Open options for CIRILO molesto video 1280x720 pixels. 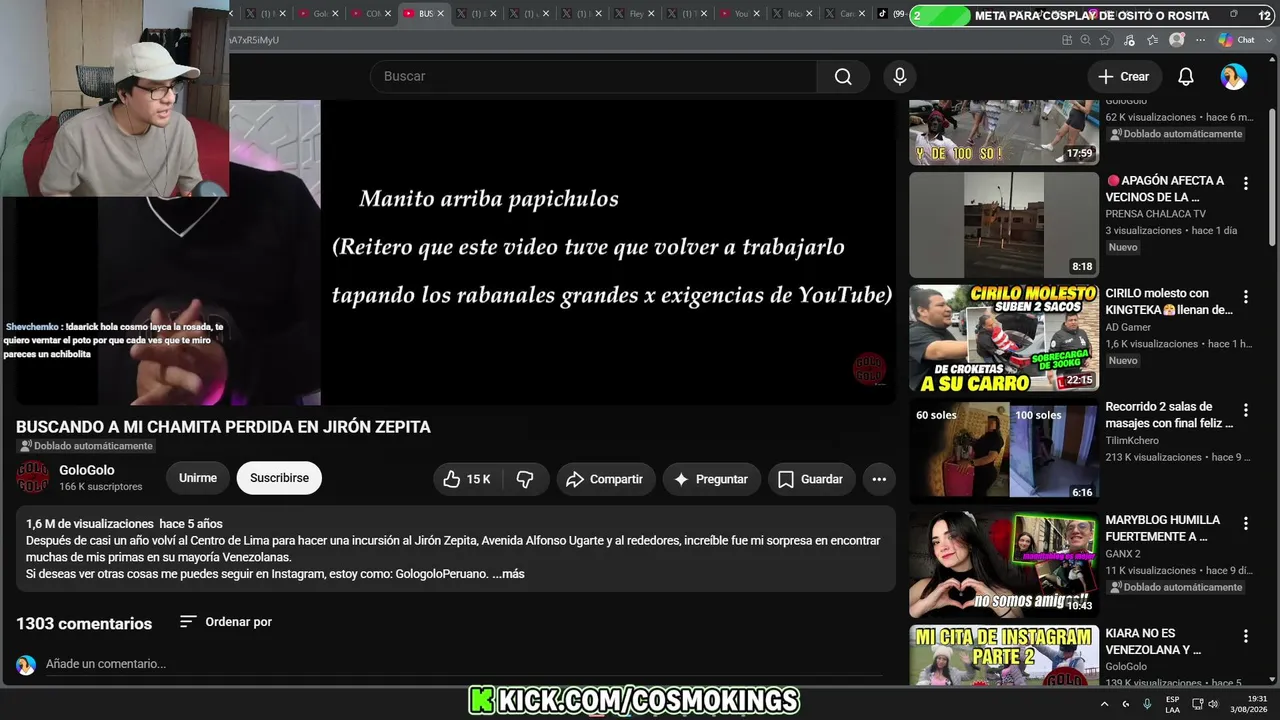point(1246,297)
